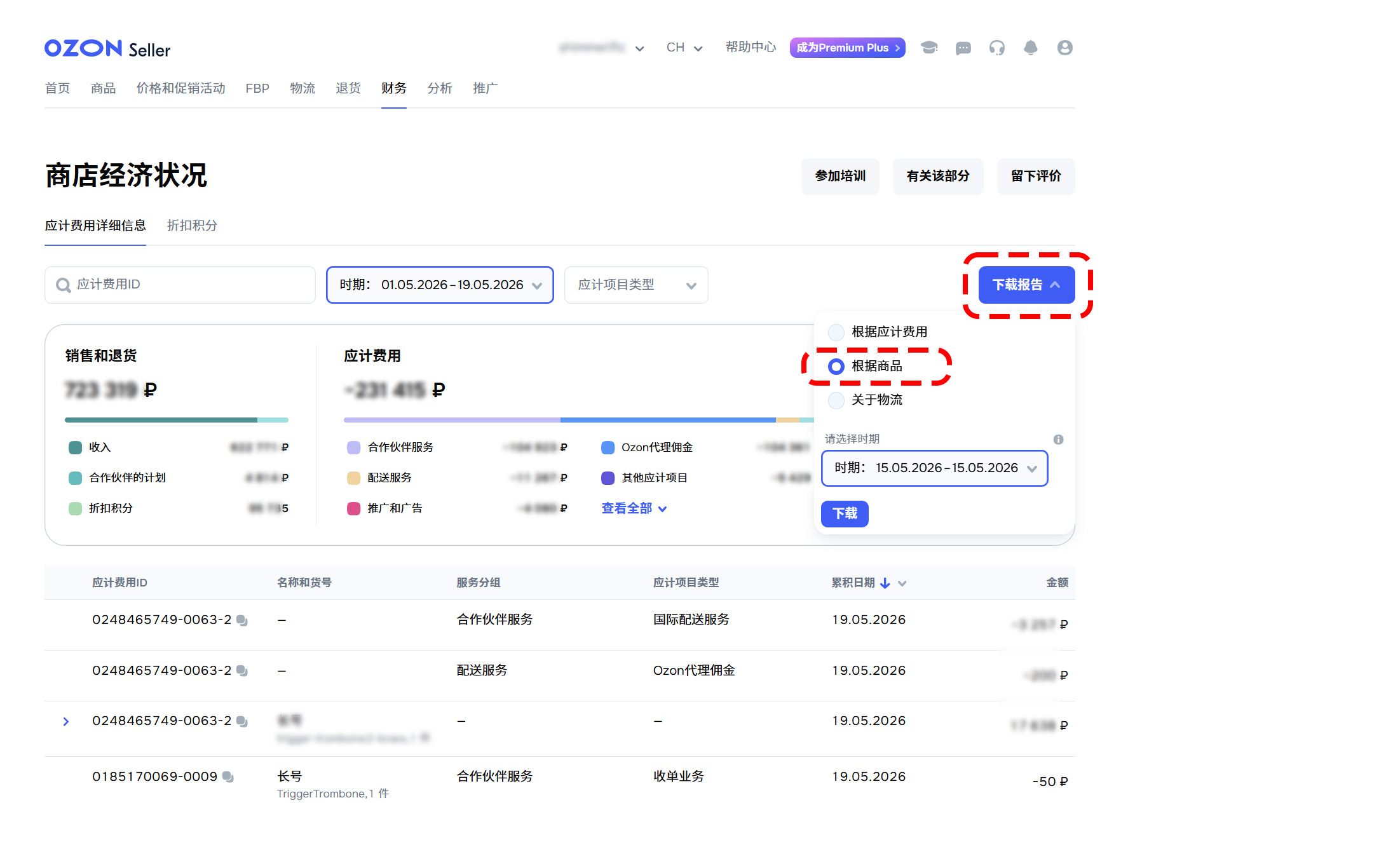Click the blue 下载 button
Image resolution: width=1400 pixels, height=847 pixels.
[x=845, y=513]
